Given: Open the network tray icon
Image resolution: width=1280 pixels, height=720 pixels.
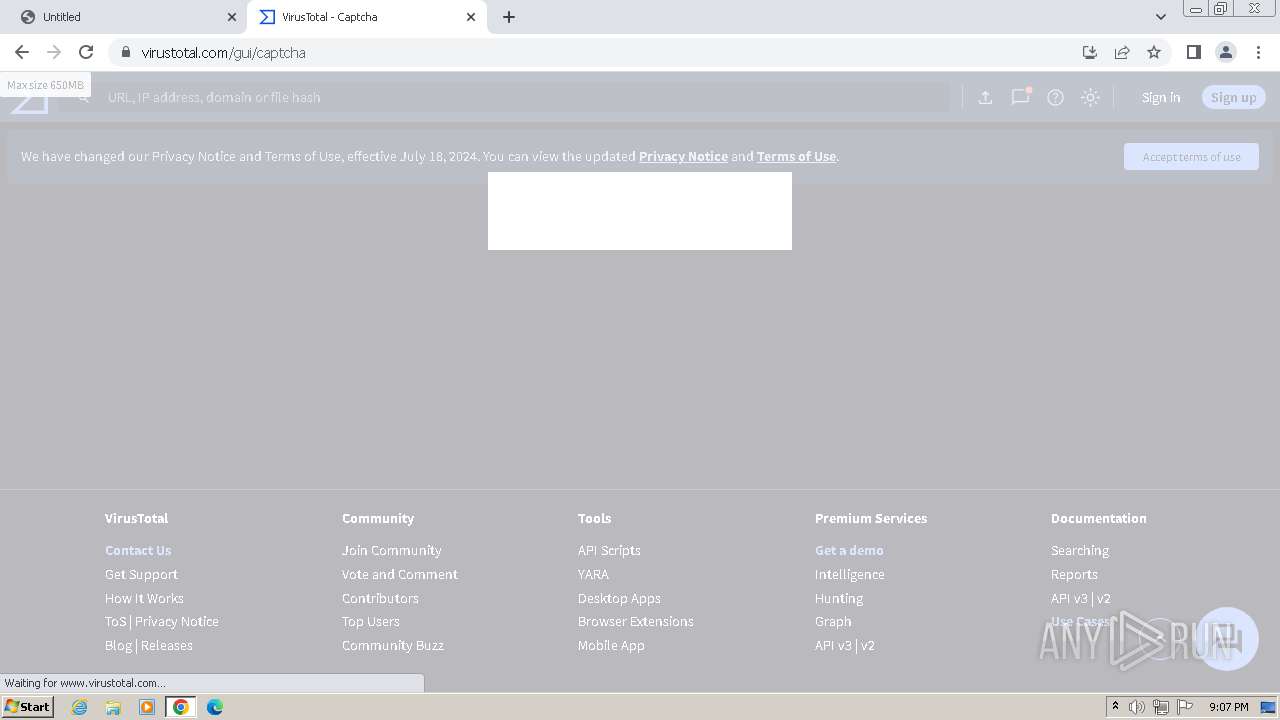Looking at the screenshot, I should click(1161, 707).
